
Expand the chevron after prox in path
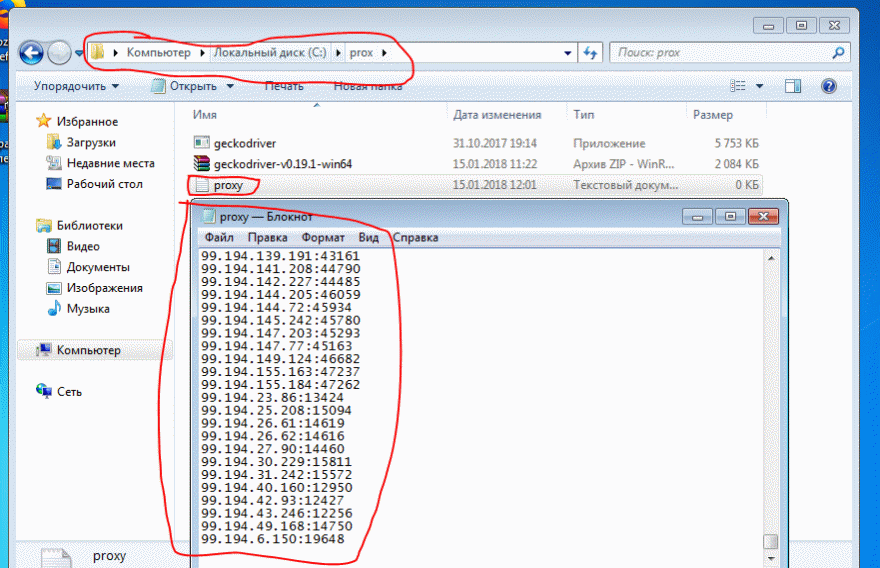[384, 53]
